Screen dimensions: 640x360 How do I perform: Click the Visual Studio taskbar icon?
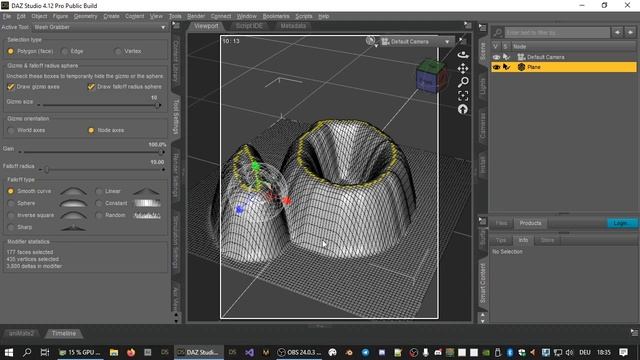[x=249, y=352]
